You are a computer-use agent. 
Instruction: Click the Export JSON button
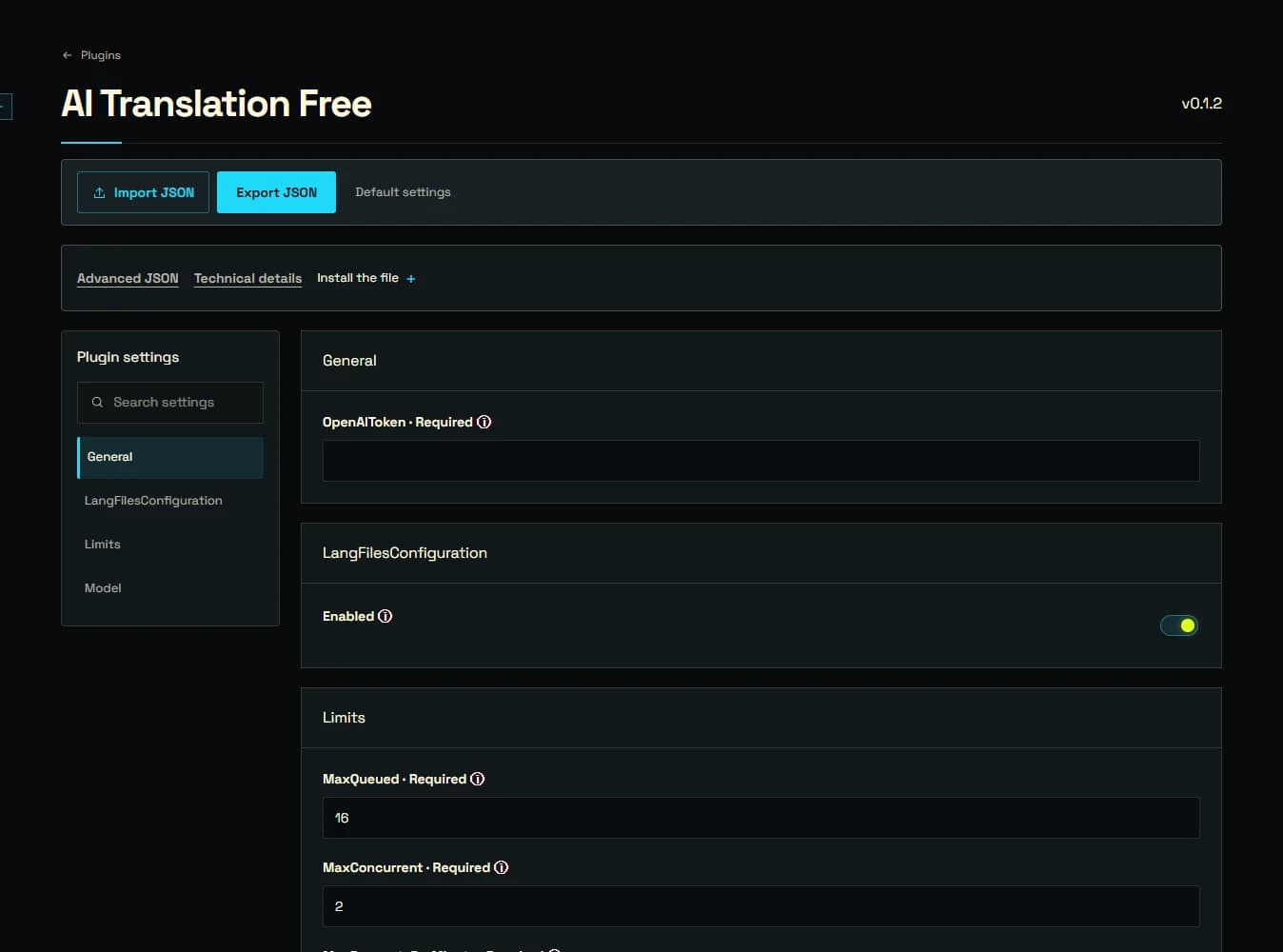(x=276, y=192)
